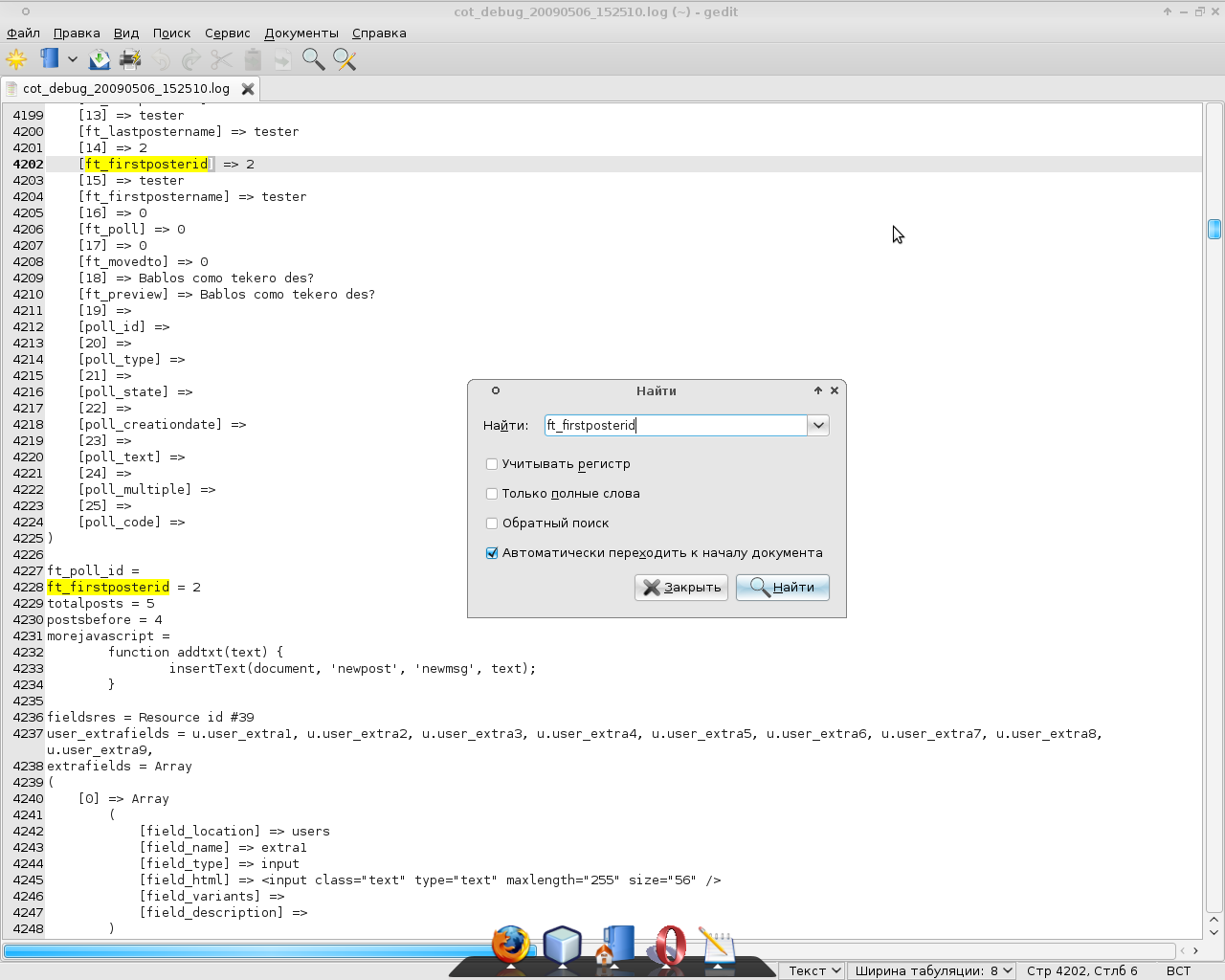Image resolution: width=1225 pixels, height=980 pixels.
Task: Create a new document with the star icon
Action: (x=16, y=59)
